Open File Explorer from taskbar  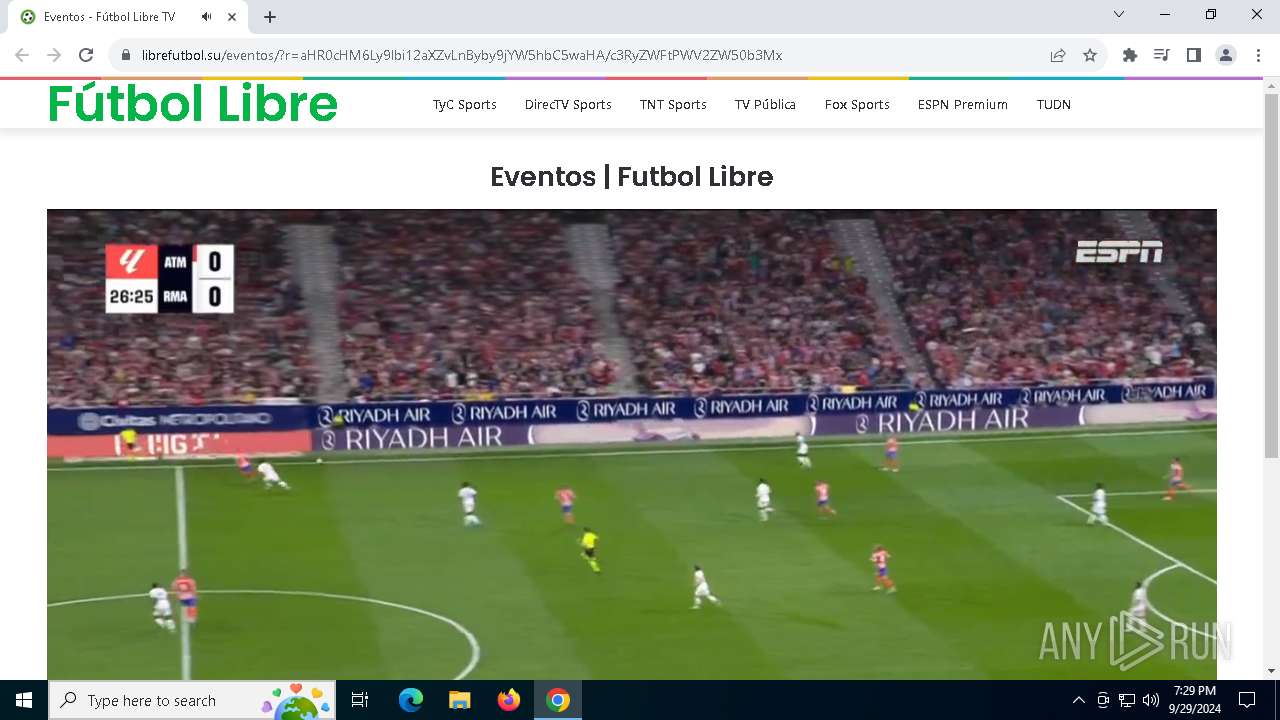click(x=459, y=700)
